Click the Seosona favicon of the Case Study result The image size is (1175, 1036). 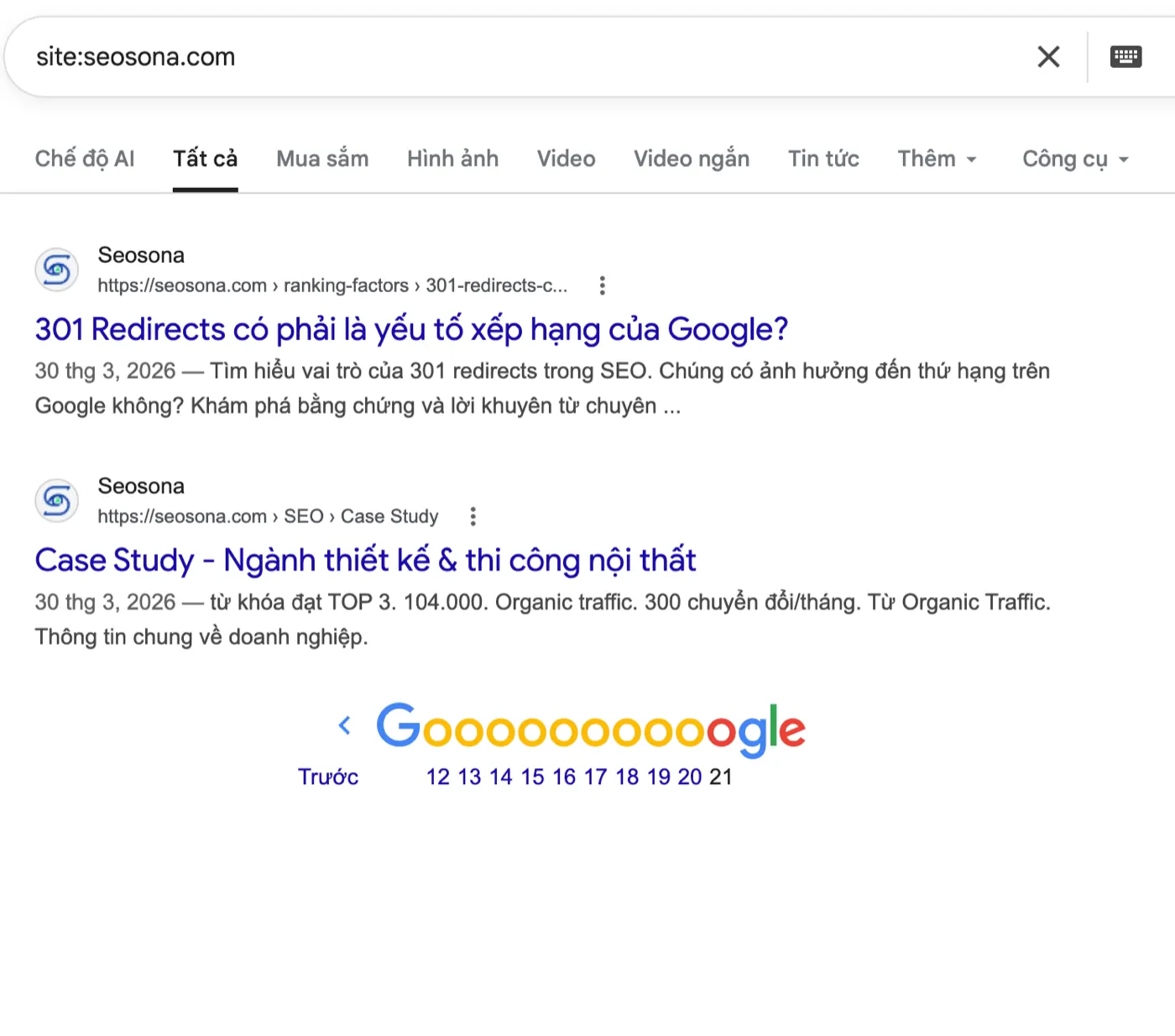pyautogui.click(x=57, y=500)
